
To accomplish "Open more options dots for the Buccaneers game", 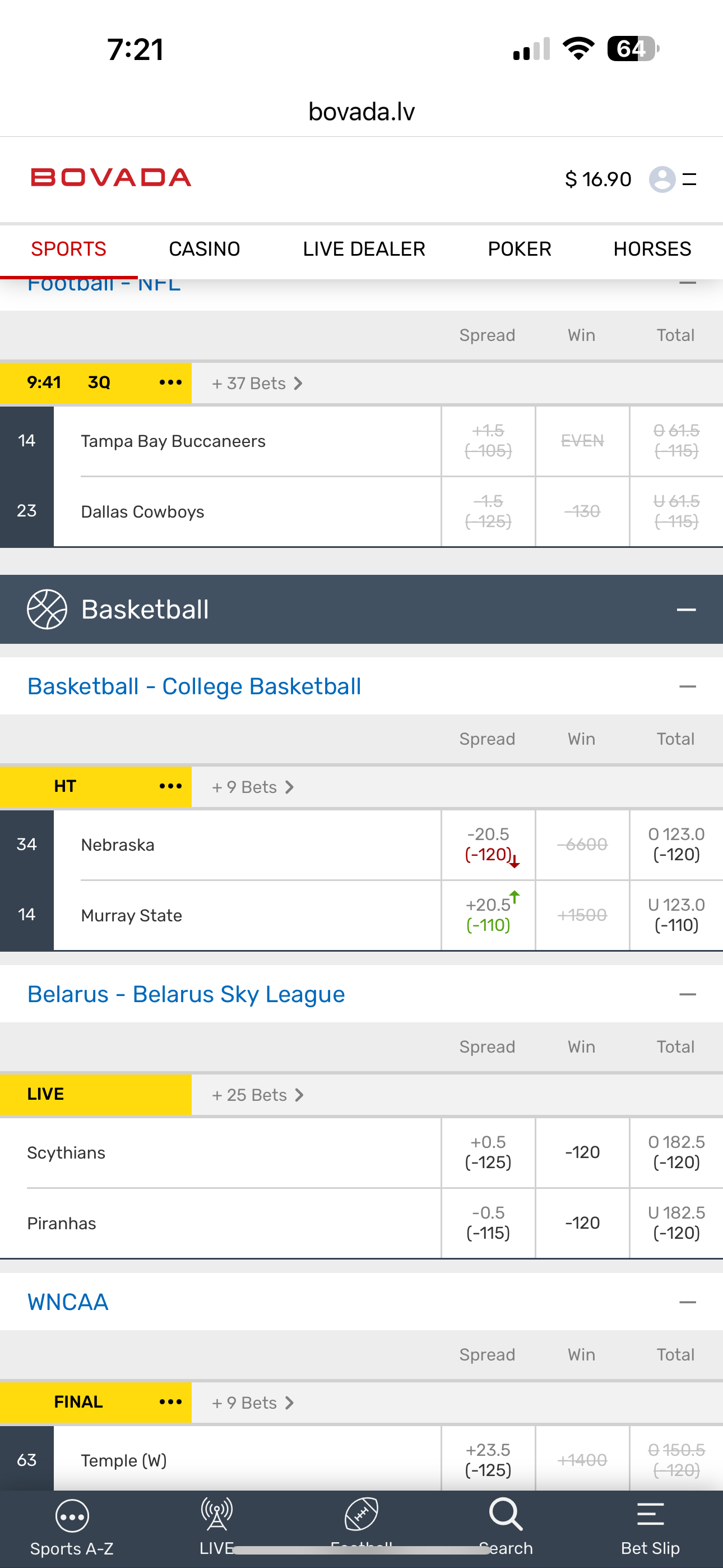I will (170, 382).
